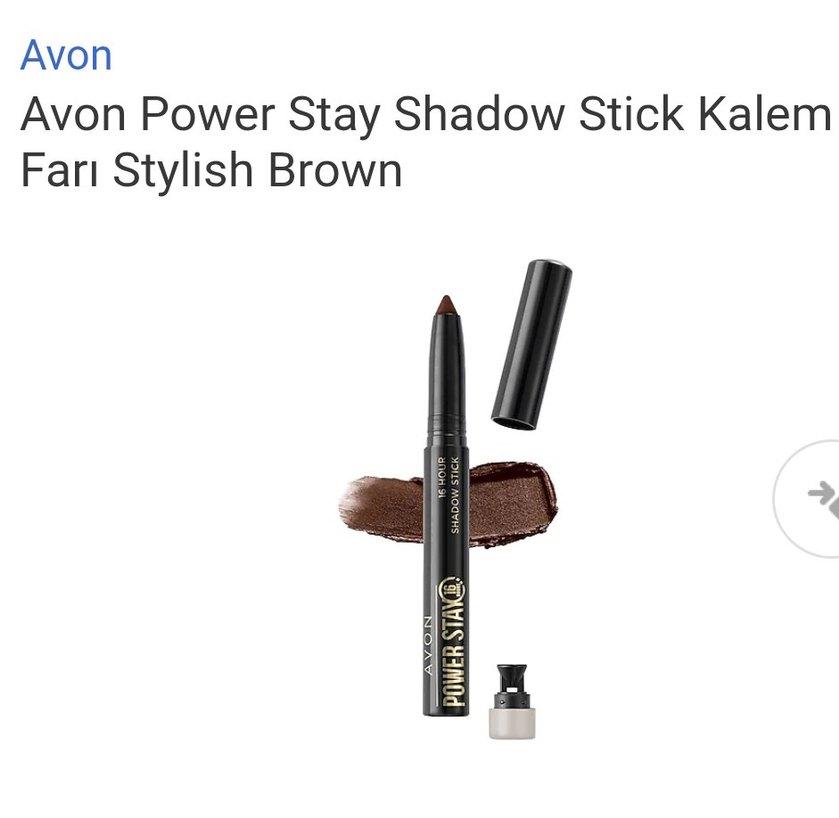Click the words Stylish Brown in the title
This screenshot has height=818, width=839.
click(257, 171)
